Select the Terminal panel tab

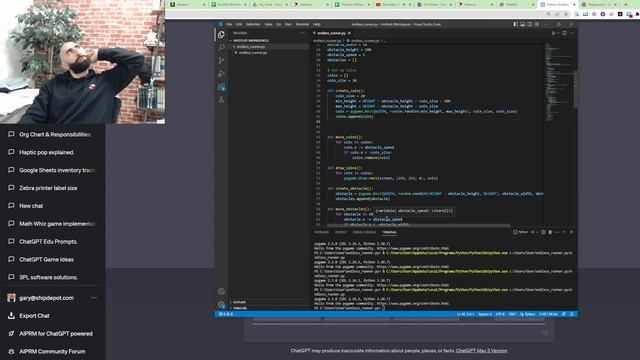[x=389, y=232]
